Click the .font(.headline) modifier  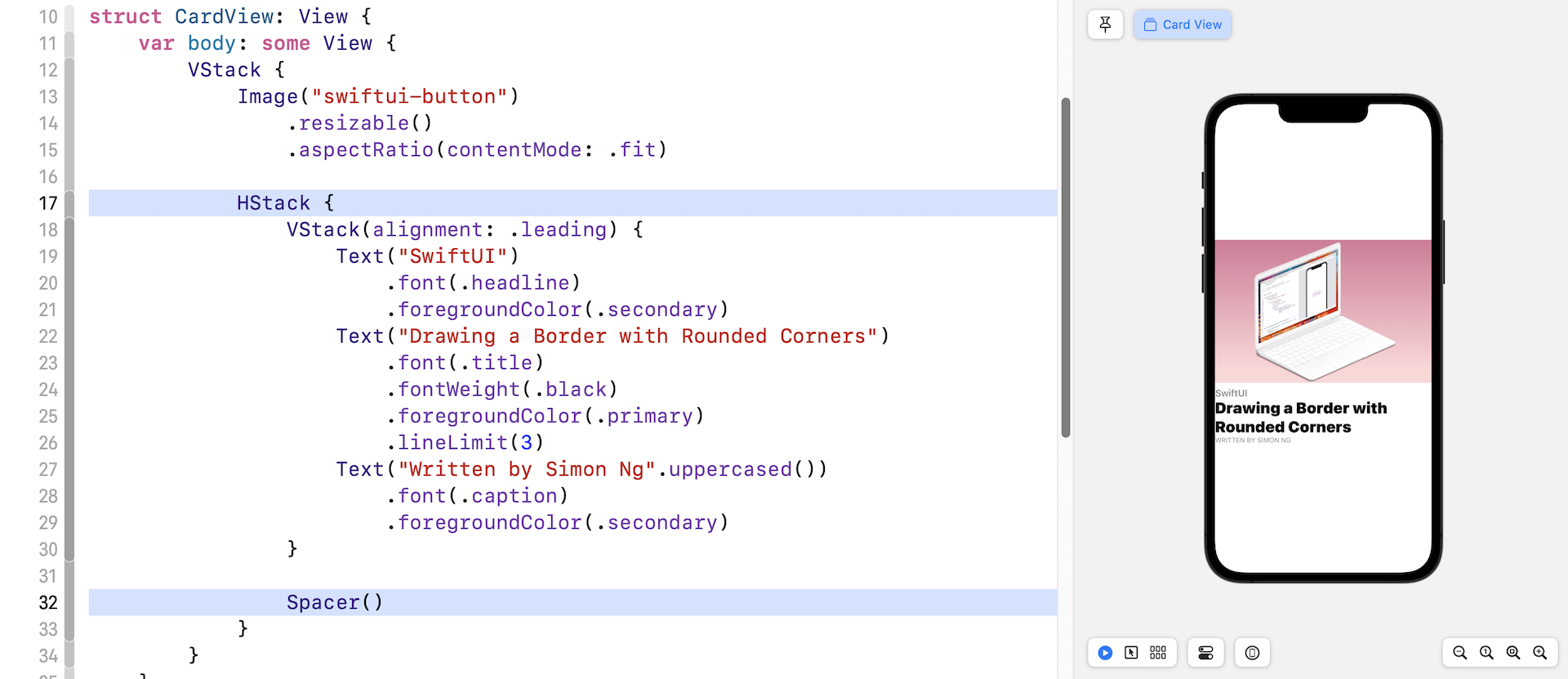point(483,283)
